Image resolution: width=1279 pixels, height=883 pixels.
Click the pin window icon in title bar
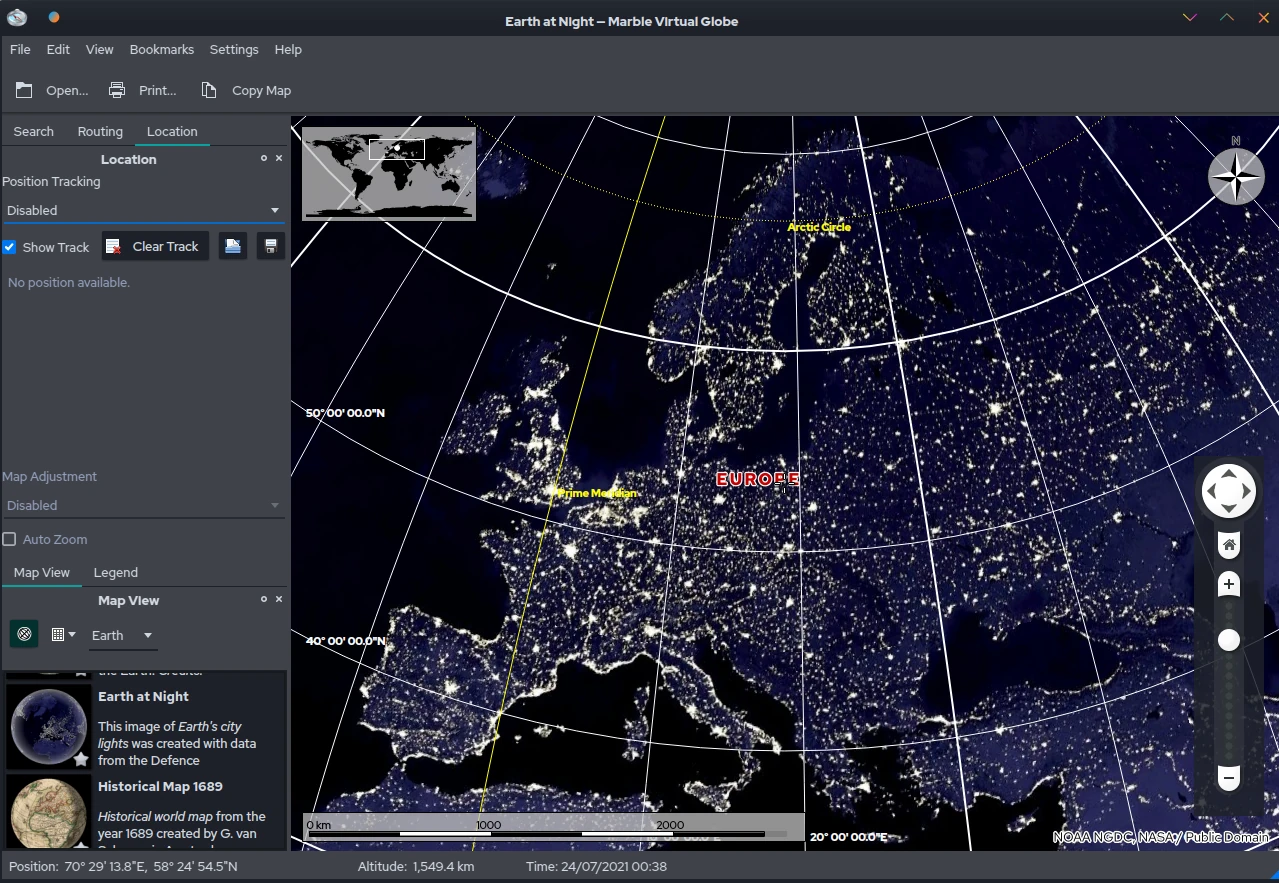point(53,17)
